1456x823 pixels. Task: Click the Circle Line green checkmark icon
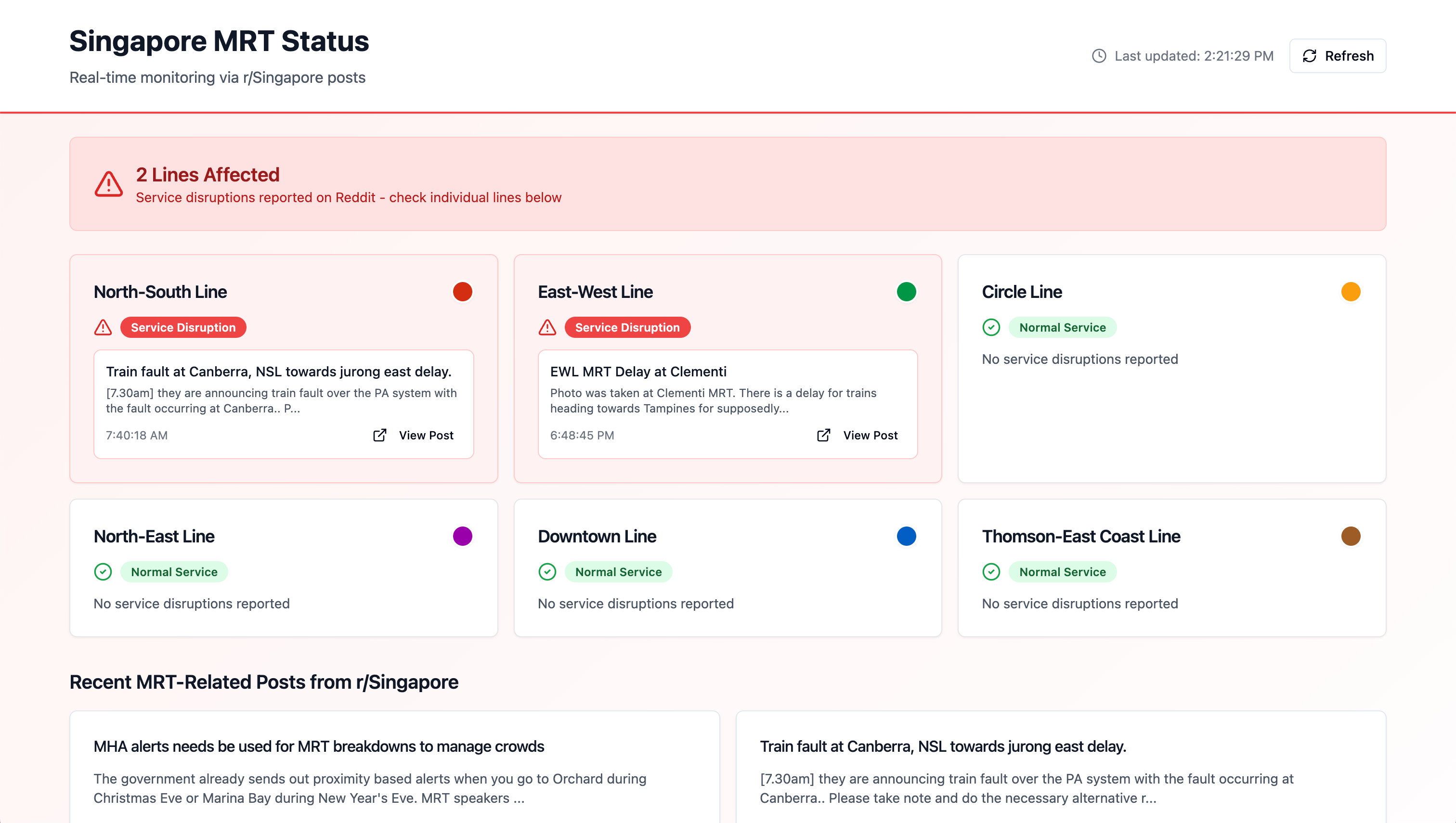(x=990, y=327)
